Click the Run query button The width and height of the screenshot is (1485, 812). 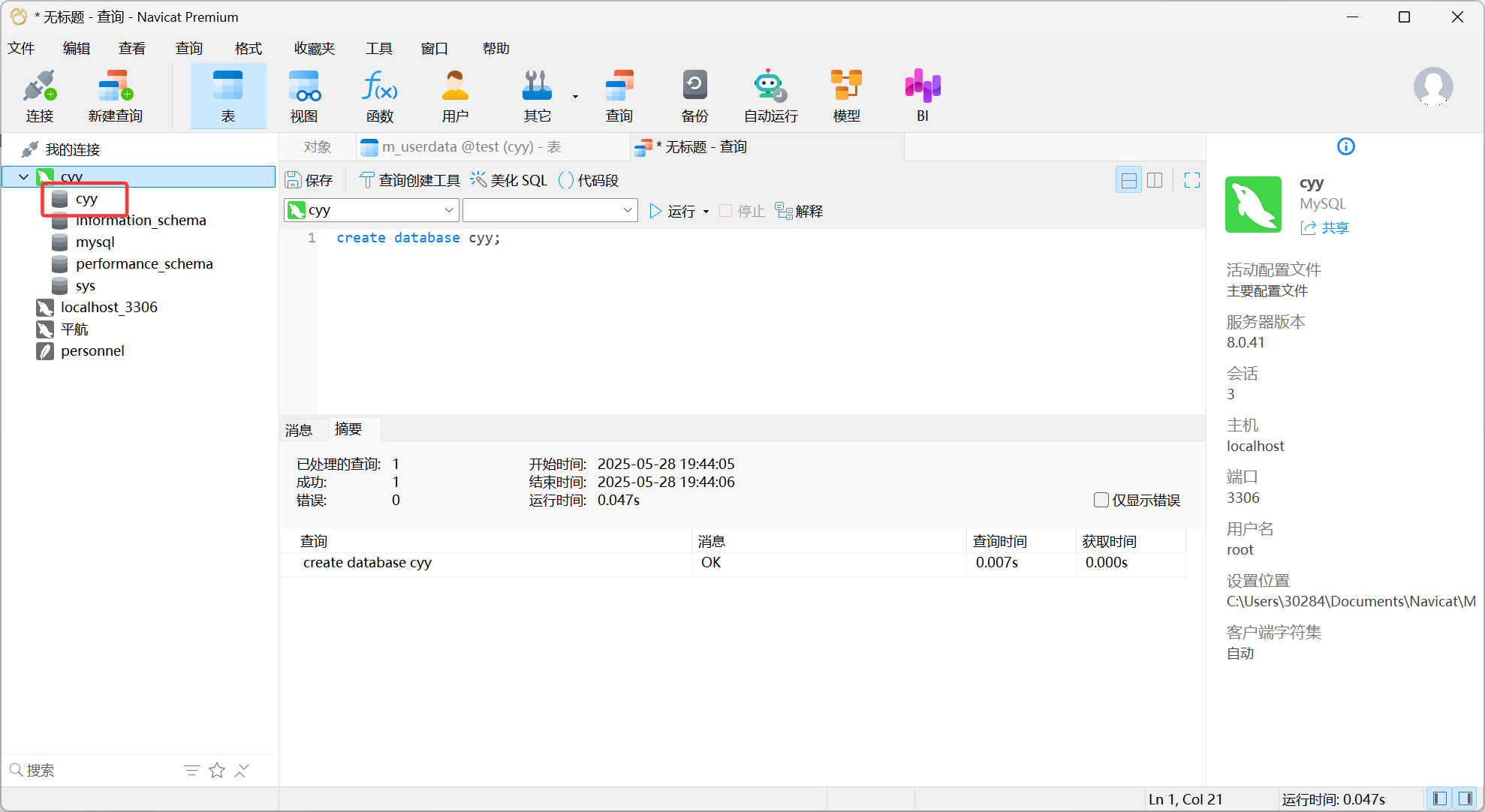(x=673, y=212)
